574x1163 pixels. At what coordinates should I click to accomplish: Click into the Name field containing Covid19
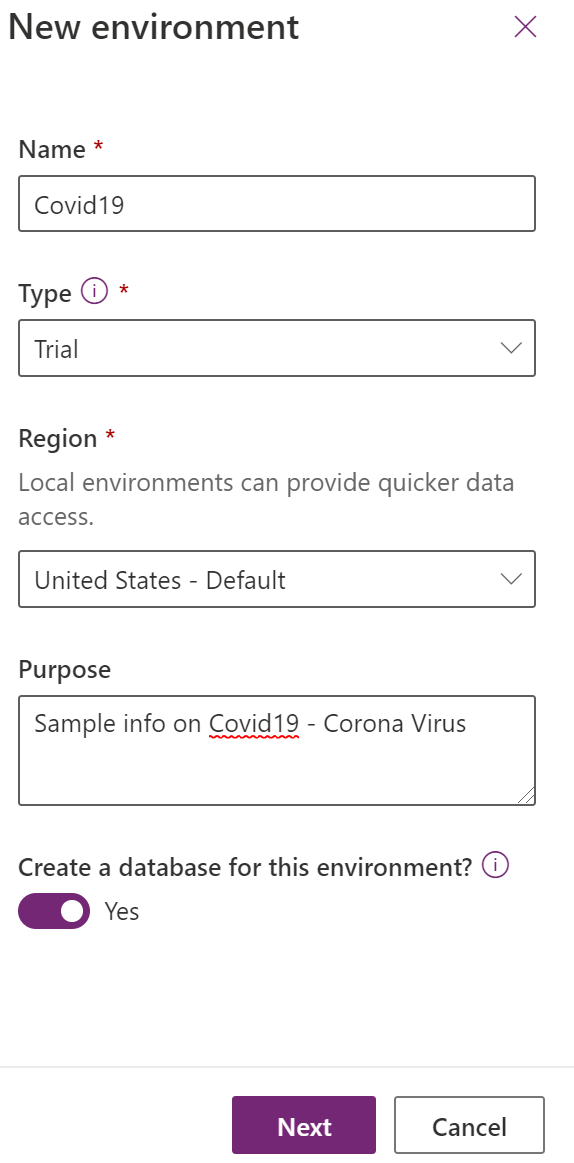(x=277, y=203)
